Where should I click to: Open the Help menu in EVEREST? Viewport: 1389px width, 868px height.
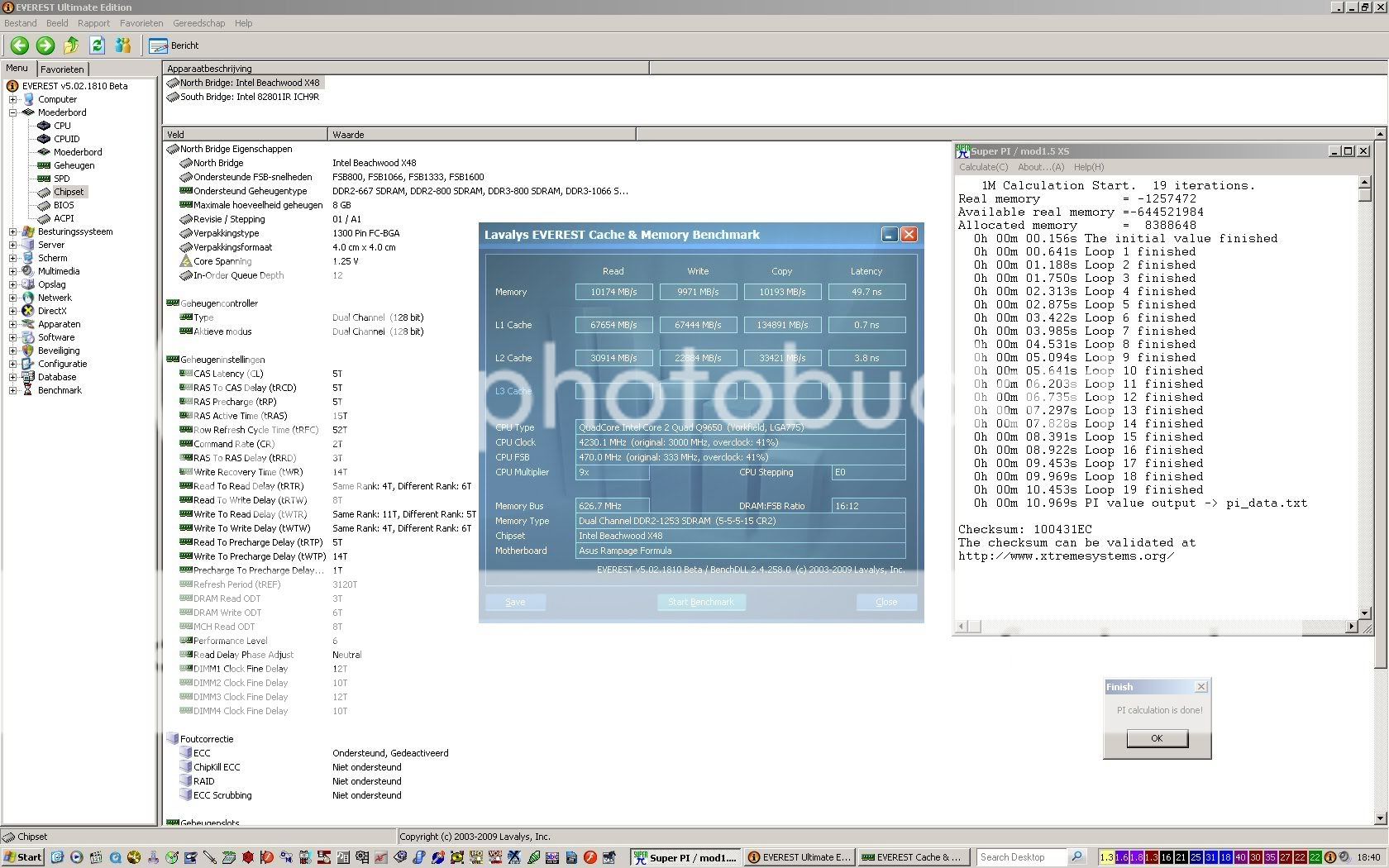point(243,23)
